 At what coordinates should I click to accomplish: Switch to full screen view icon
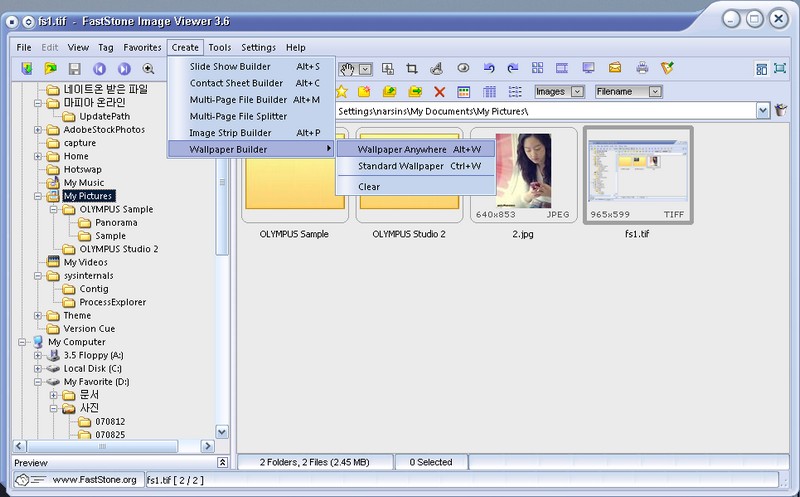tap(780, 68)
